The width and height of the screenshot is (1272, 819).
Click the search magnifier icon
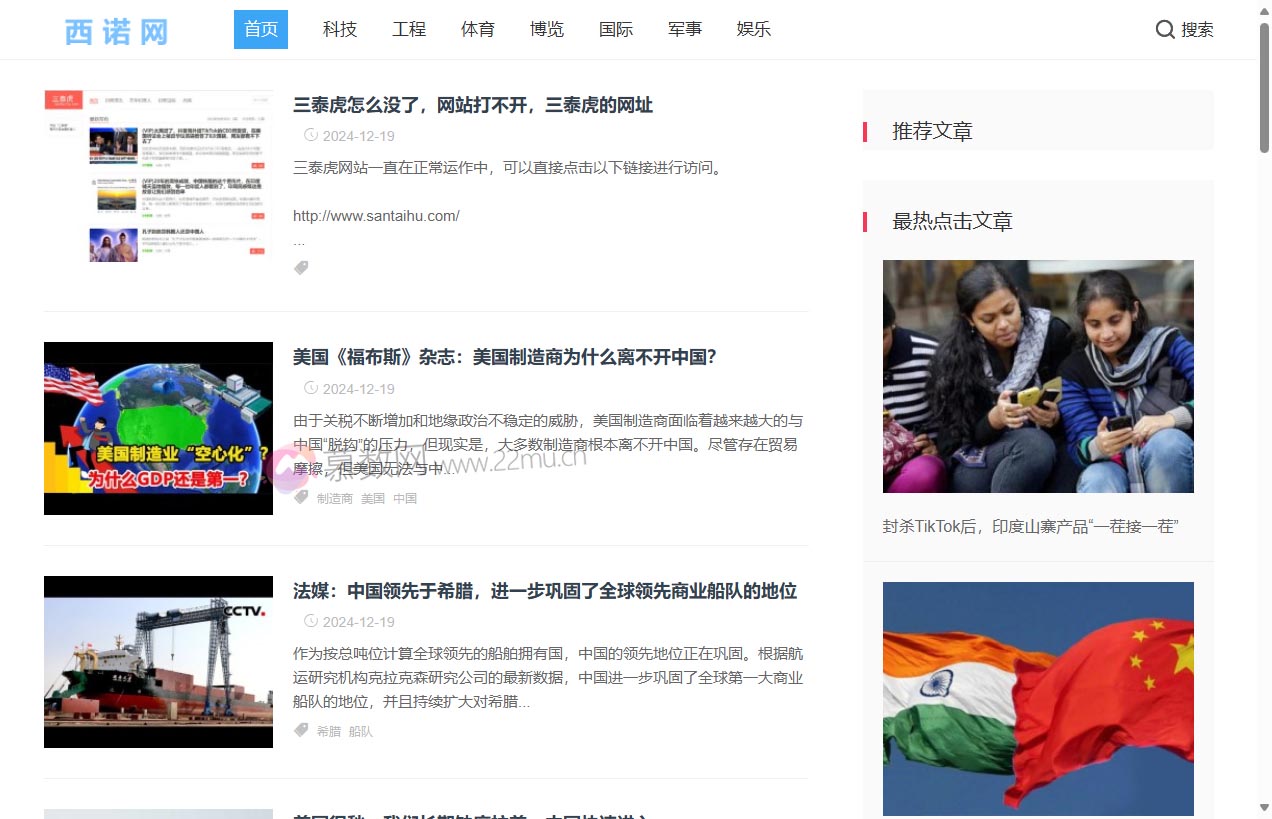(x=1165, y=29)
